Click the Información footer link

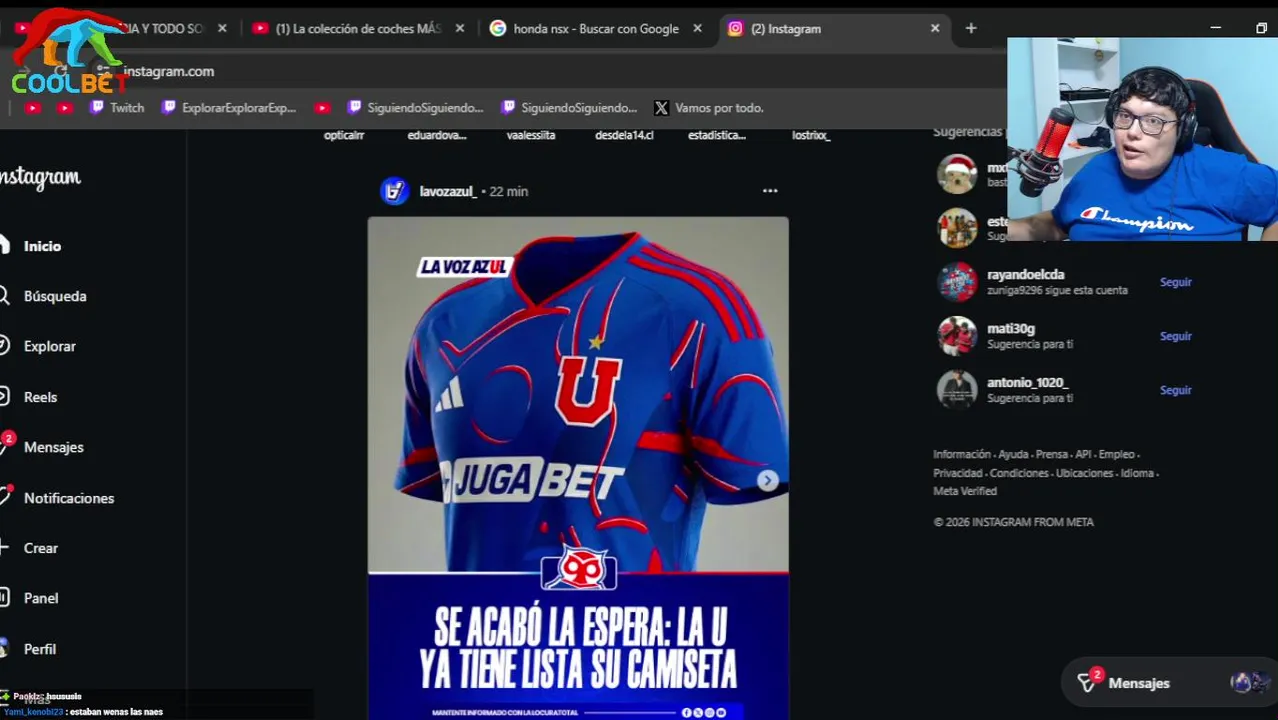coord(962,454)
